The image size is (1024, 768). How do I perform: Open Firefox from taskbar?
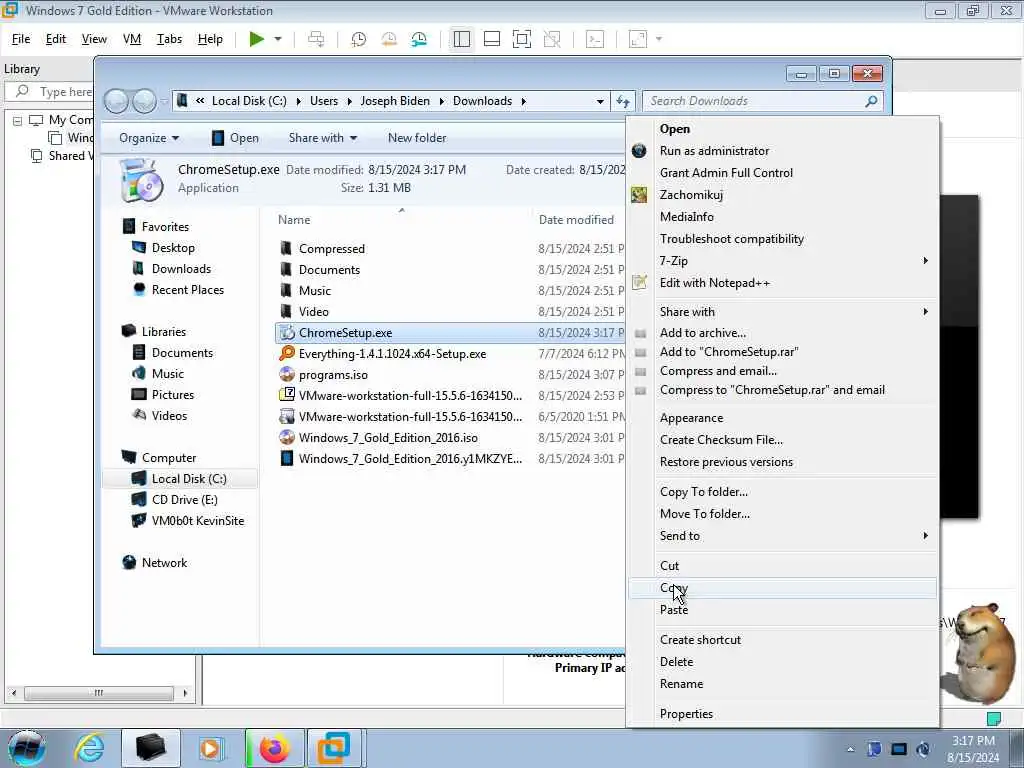coord(274,748)
